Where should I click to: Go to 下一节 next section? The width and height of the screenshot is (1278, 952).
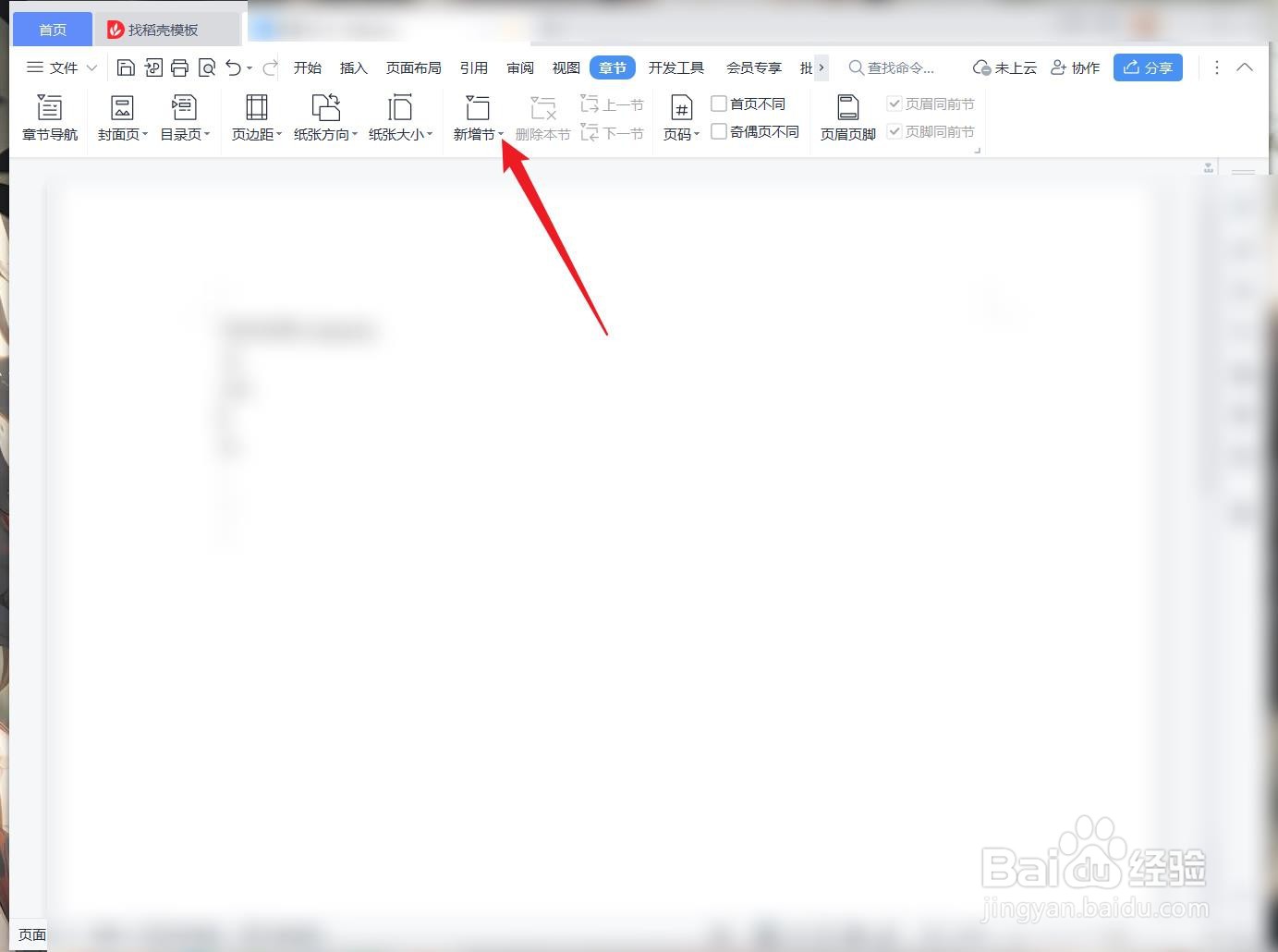(612, 133)
